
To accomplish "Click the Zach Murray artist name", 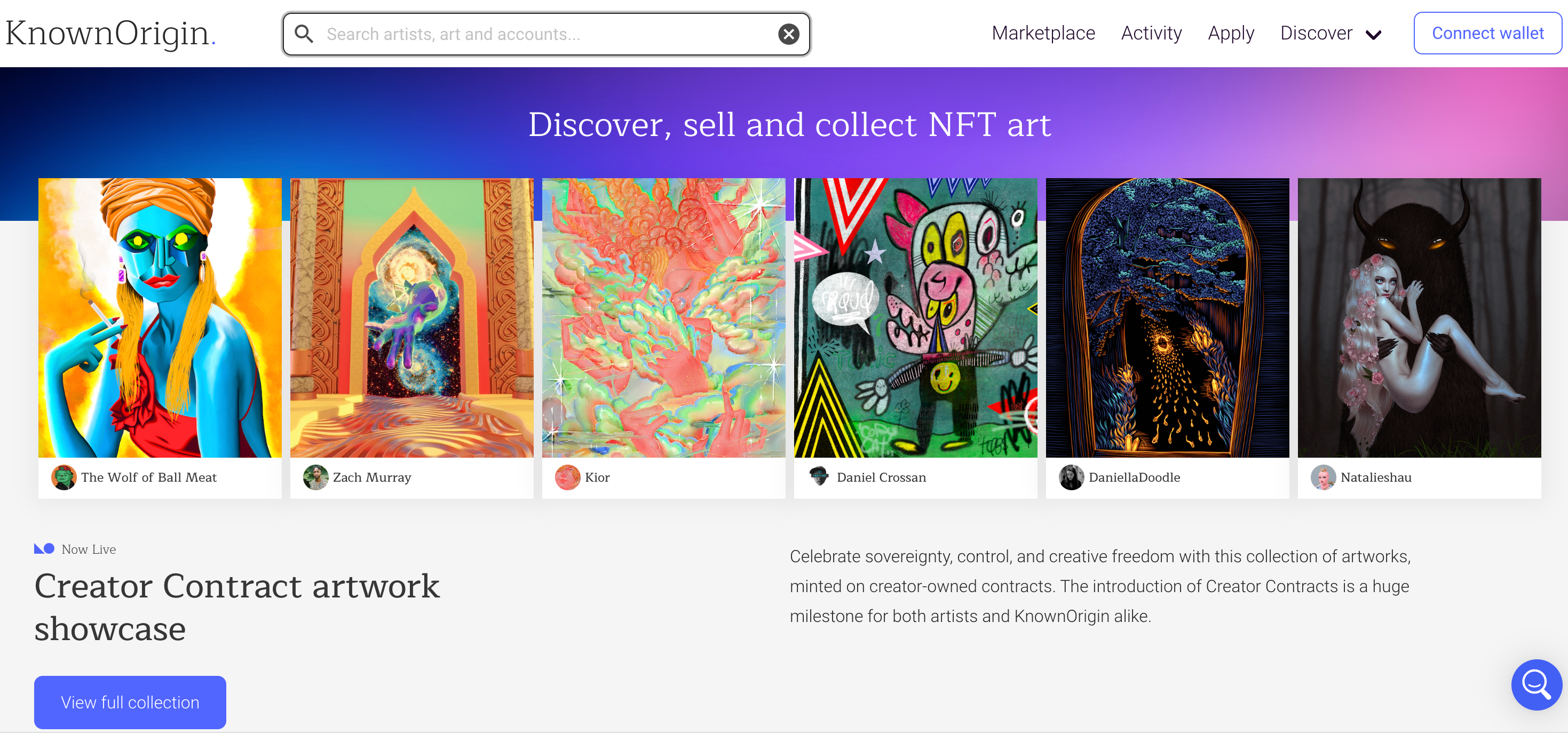I will [x=372, y=477].
